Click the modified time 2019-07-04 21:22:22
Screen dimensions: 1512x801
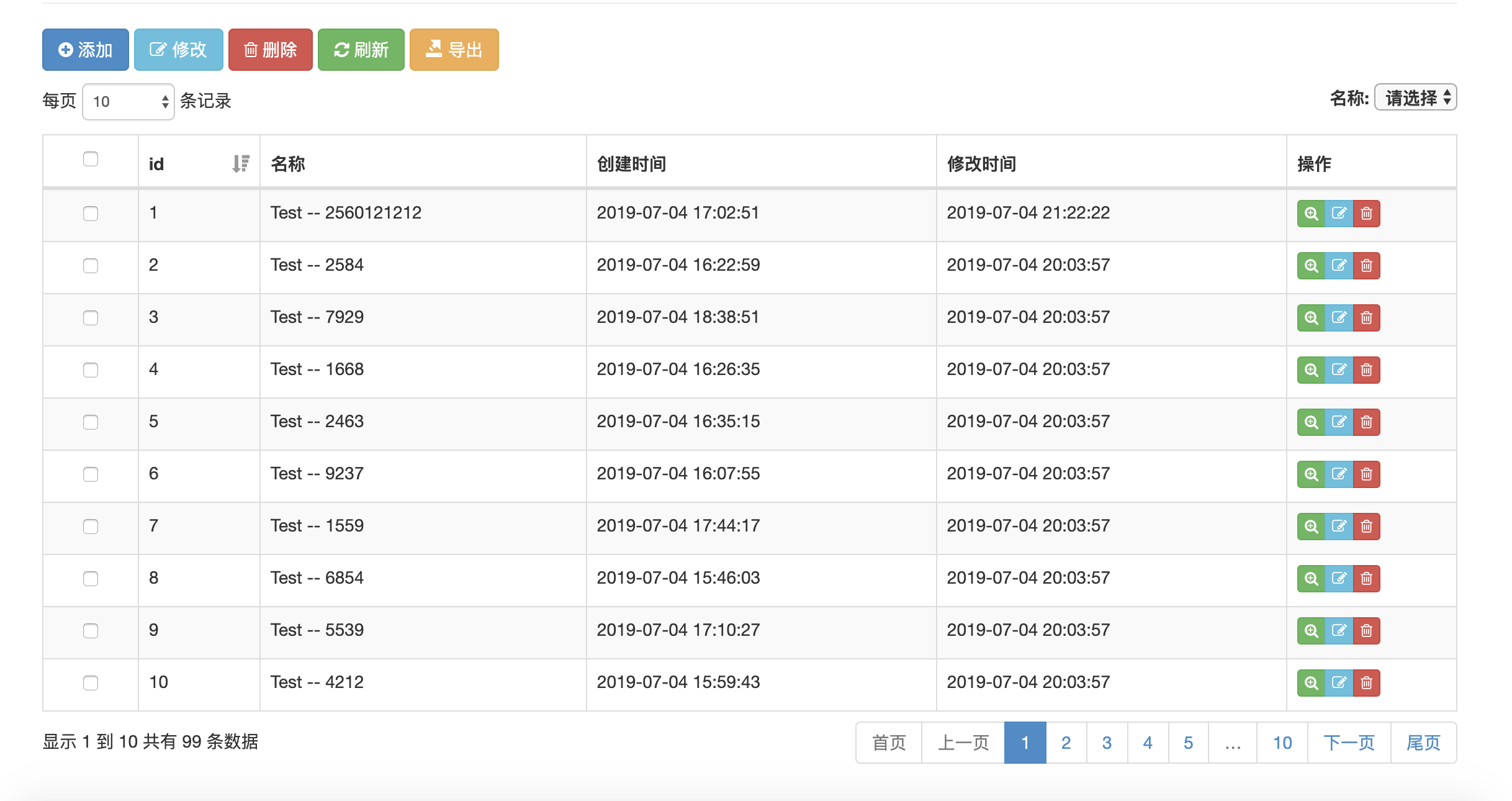[x=1028, y=213]
